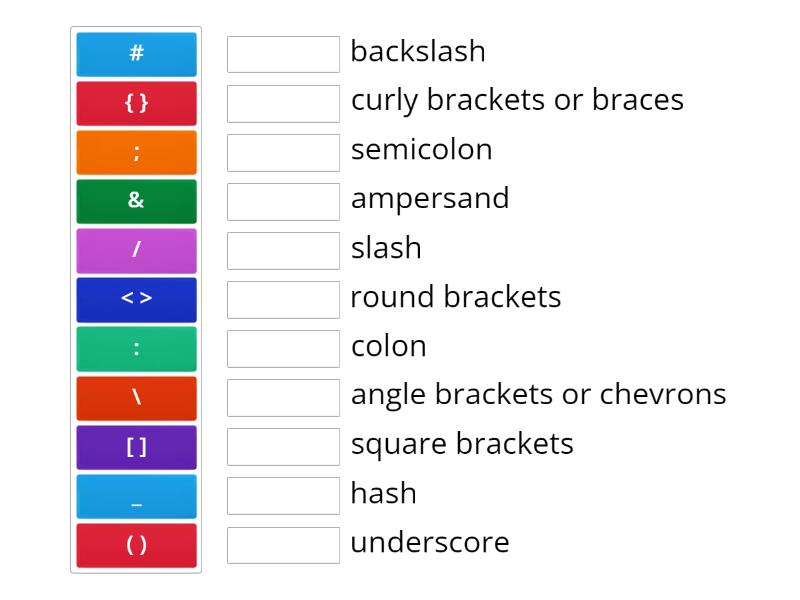Click the red curly braces tile
800x600 pixels.
point(136,103)
